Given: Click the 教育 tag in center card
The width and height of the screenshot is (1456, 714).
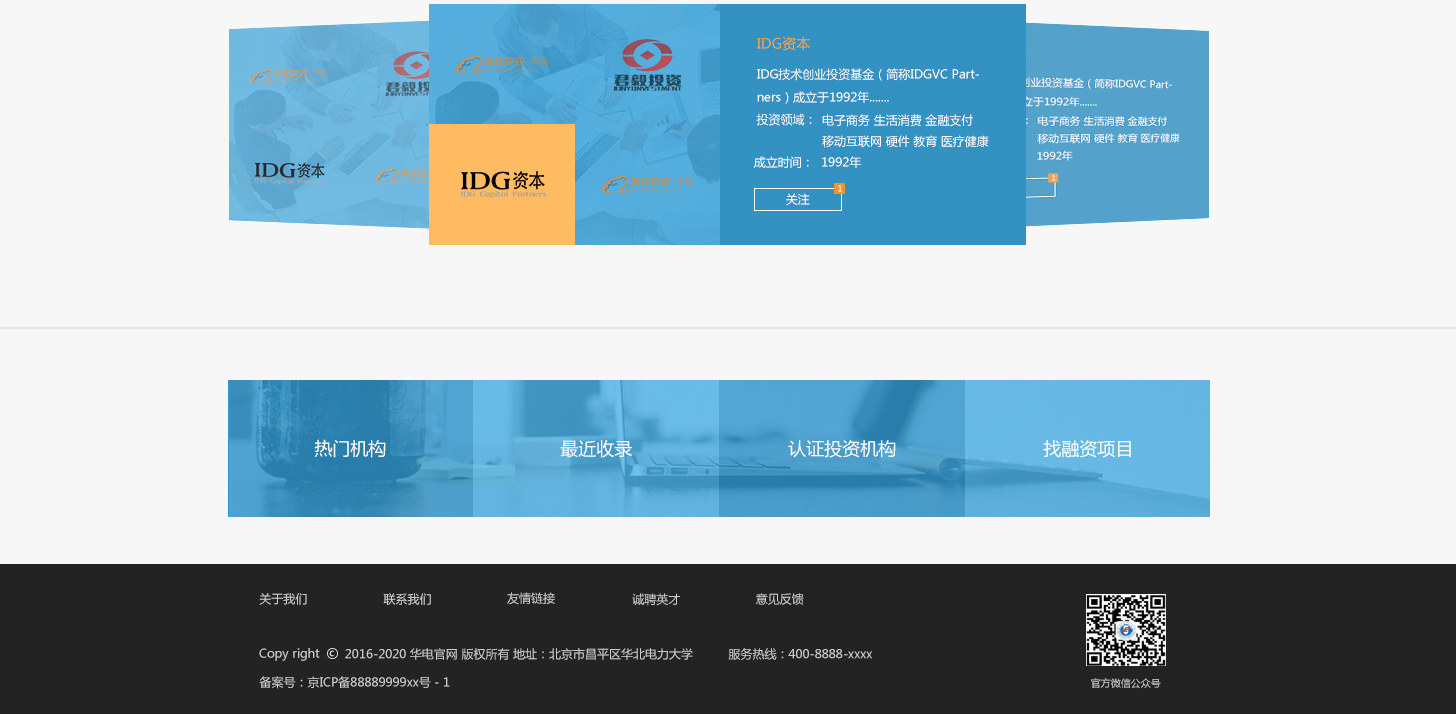Looking at the screenshot, I should (x=925, y=142).
